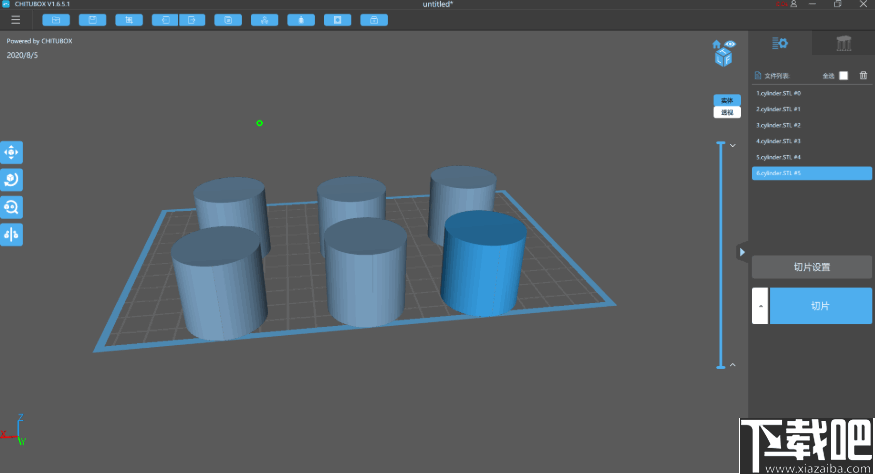Image resolution: width=875 pixels, height=474 pixels.
Task: Switch to transparent (透视) view mode
Action: [x=727, y=112]
